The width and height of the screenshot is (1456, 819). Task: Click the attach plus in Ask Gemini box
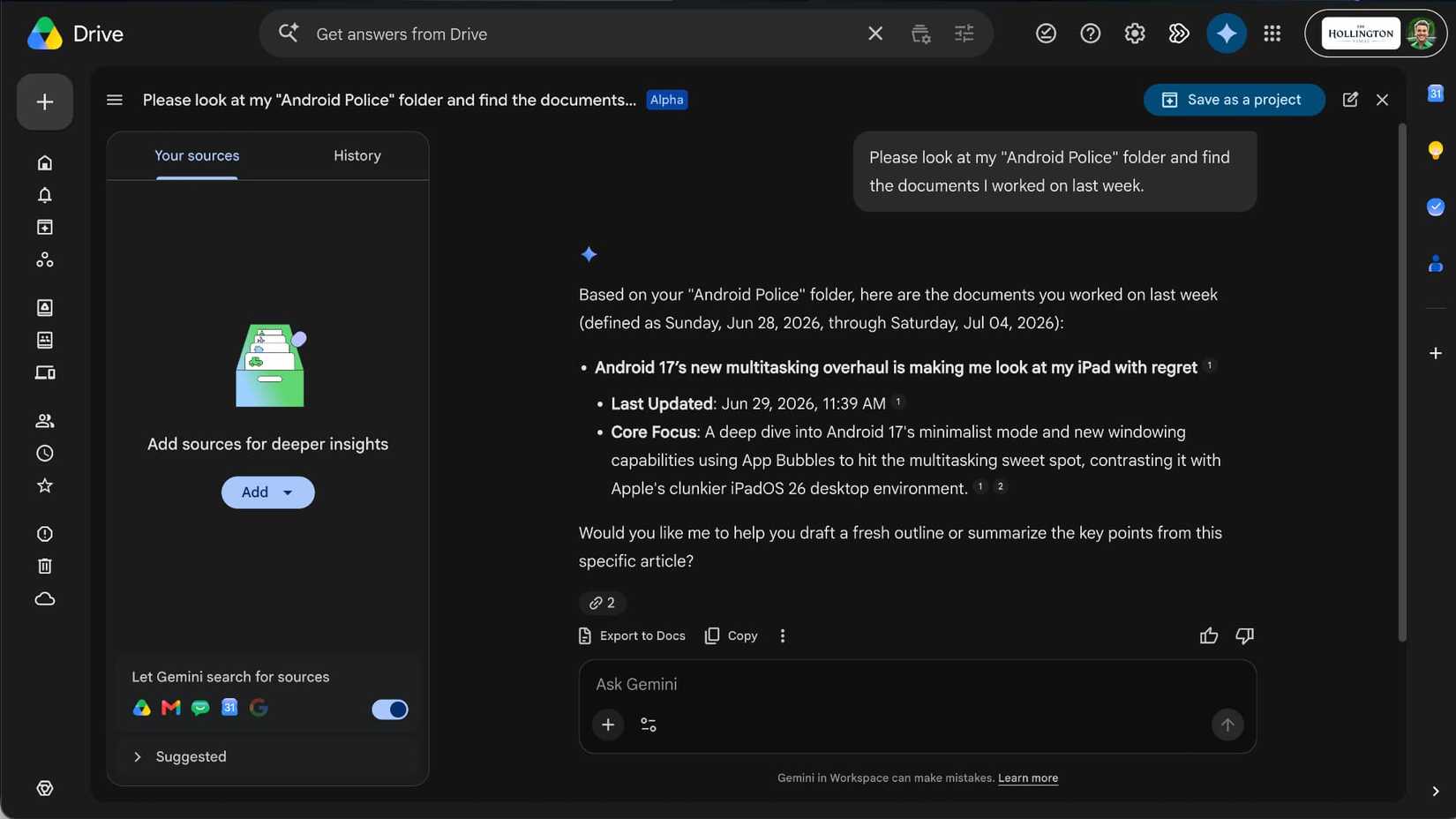tap(608, 725)
